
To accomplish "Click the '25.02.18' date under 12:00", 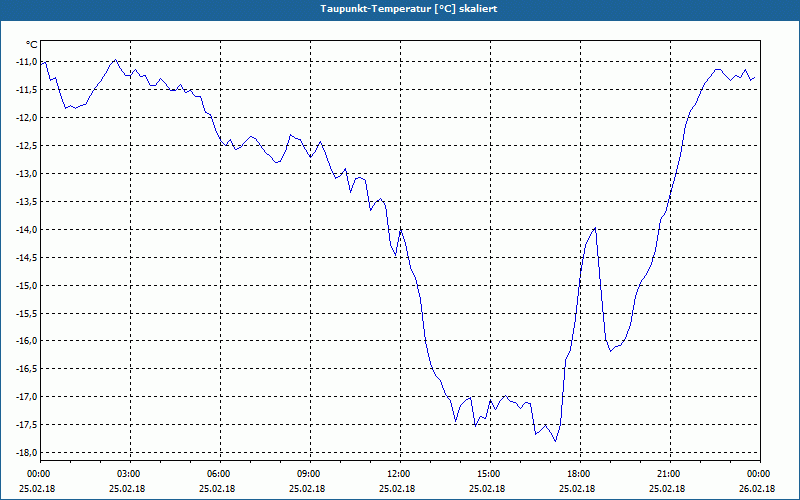I will [397, 489].
